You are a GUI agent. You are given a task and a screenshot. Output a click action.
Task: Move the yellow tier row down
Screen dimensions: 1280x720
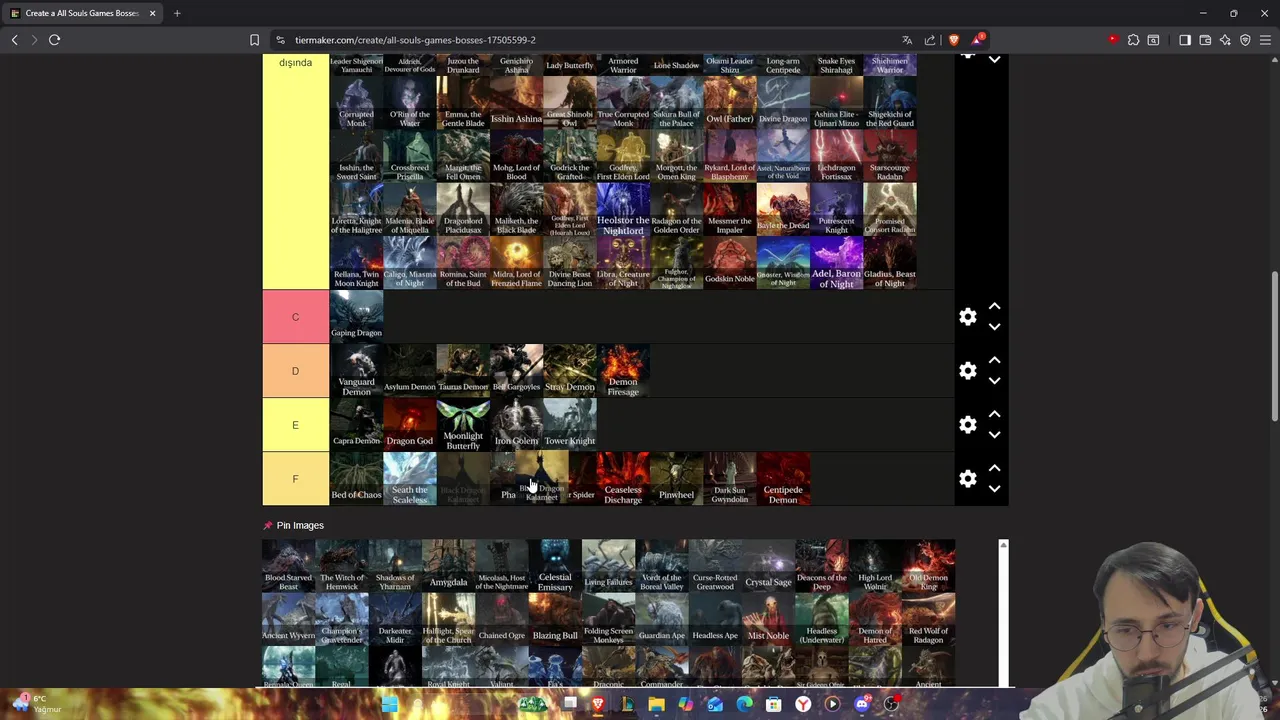[x=994, y=60]
